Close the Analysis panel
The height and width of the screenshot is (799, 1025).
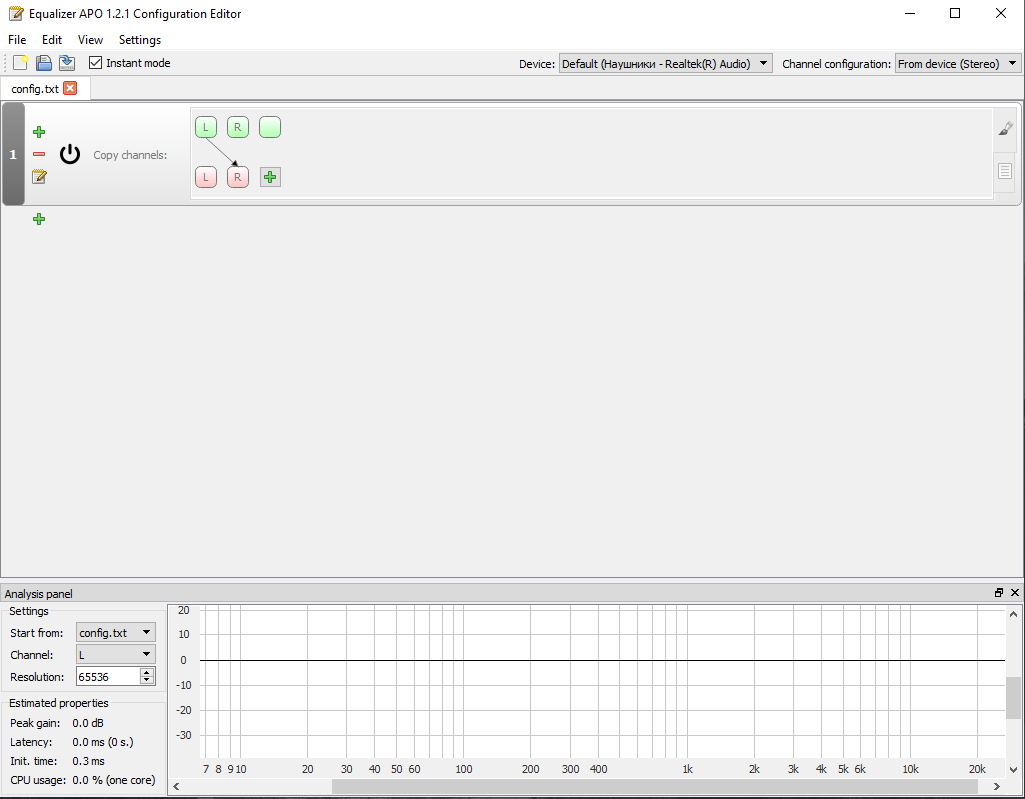click(1015, 592)
